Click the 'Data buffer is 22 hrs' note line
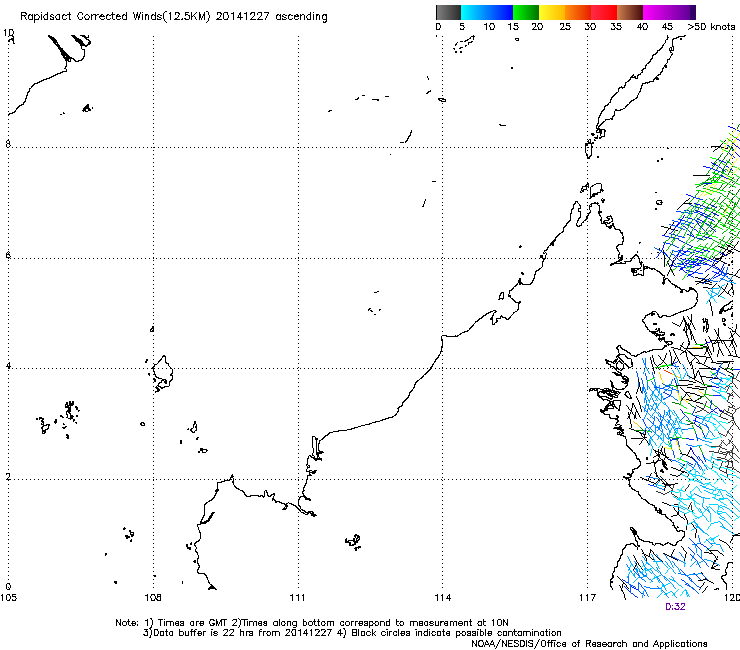Image resolution: width=740 pixels, height=650 pixels. point(352,633)
